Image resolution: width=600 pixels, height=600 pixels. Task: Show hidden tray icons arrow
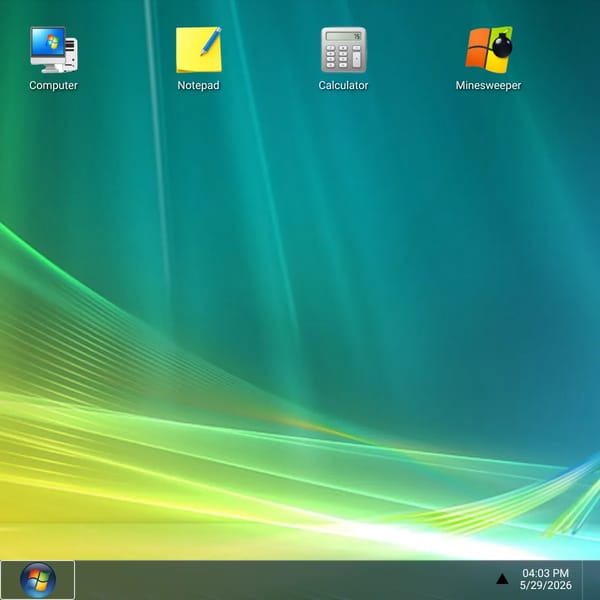point(502,579)
